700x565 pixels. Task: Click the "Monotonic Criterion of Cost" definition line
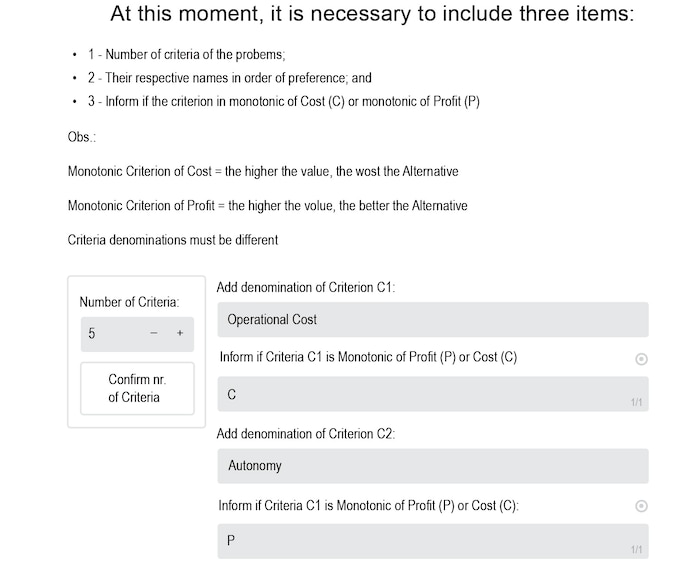tap(263, 171)
